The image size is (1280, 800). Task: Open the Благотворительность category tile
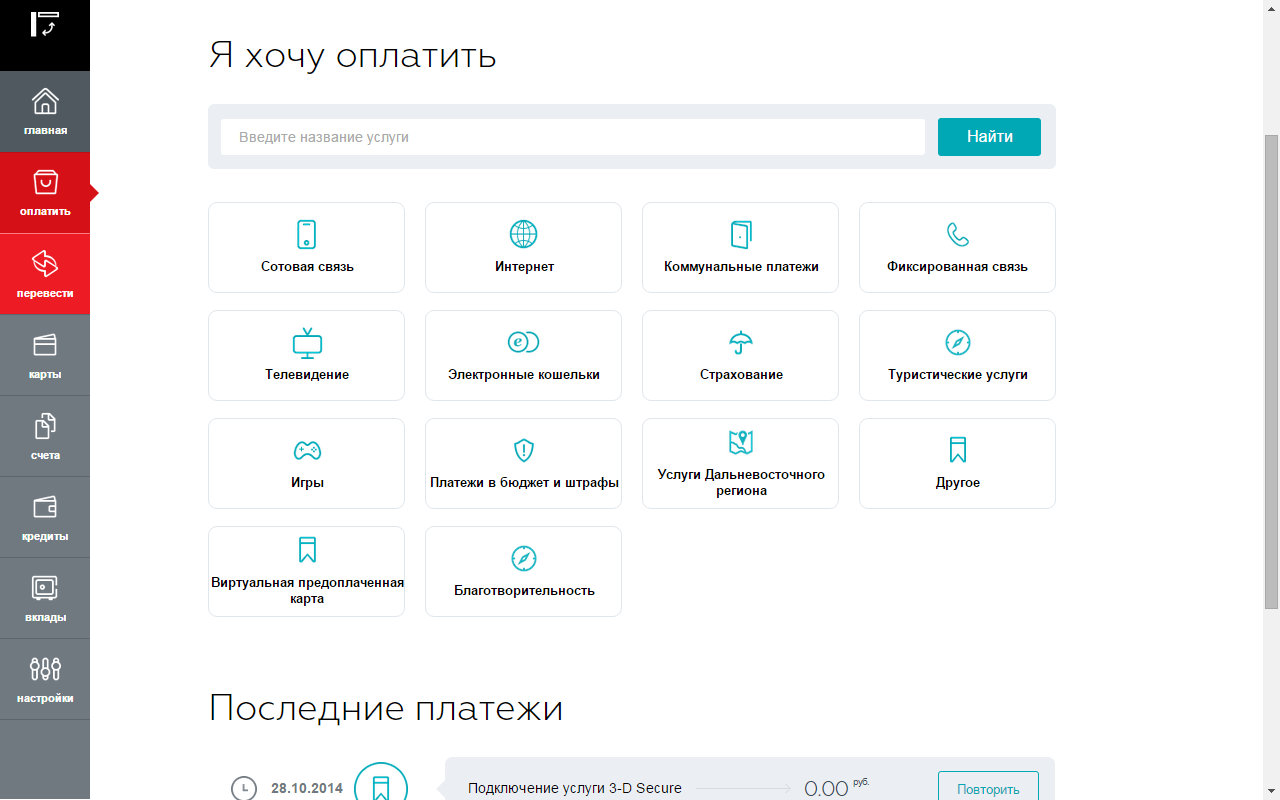(524, 572)
